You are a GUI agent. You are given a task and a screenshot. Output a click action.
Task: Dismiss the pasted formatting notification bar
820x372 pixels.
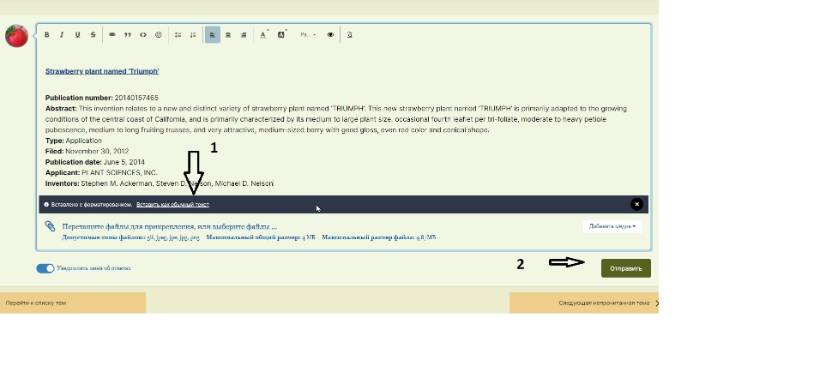pos(636,205)
